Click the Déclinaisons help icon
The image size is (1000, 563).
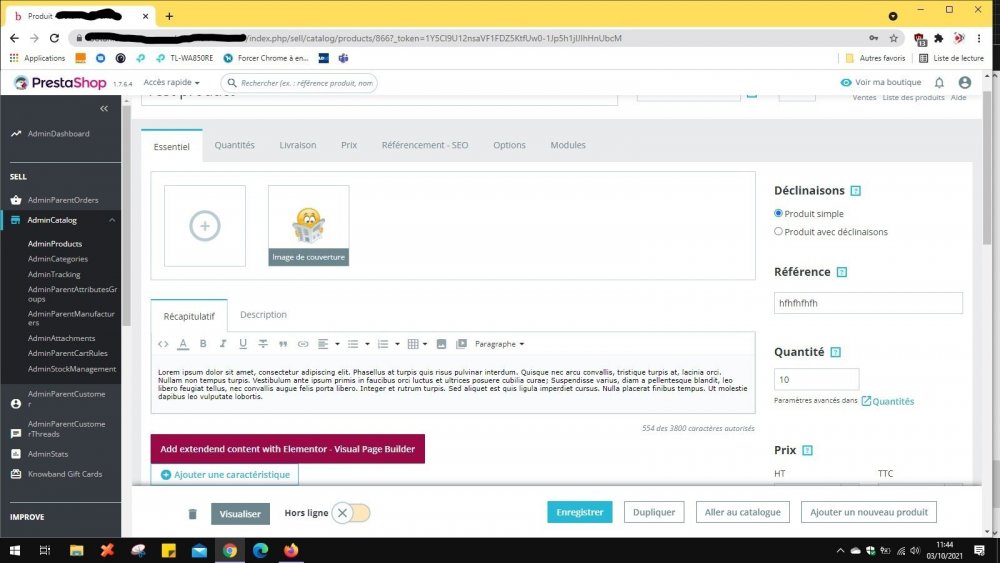click(x=856, y=191)
